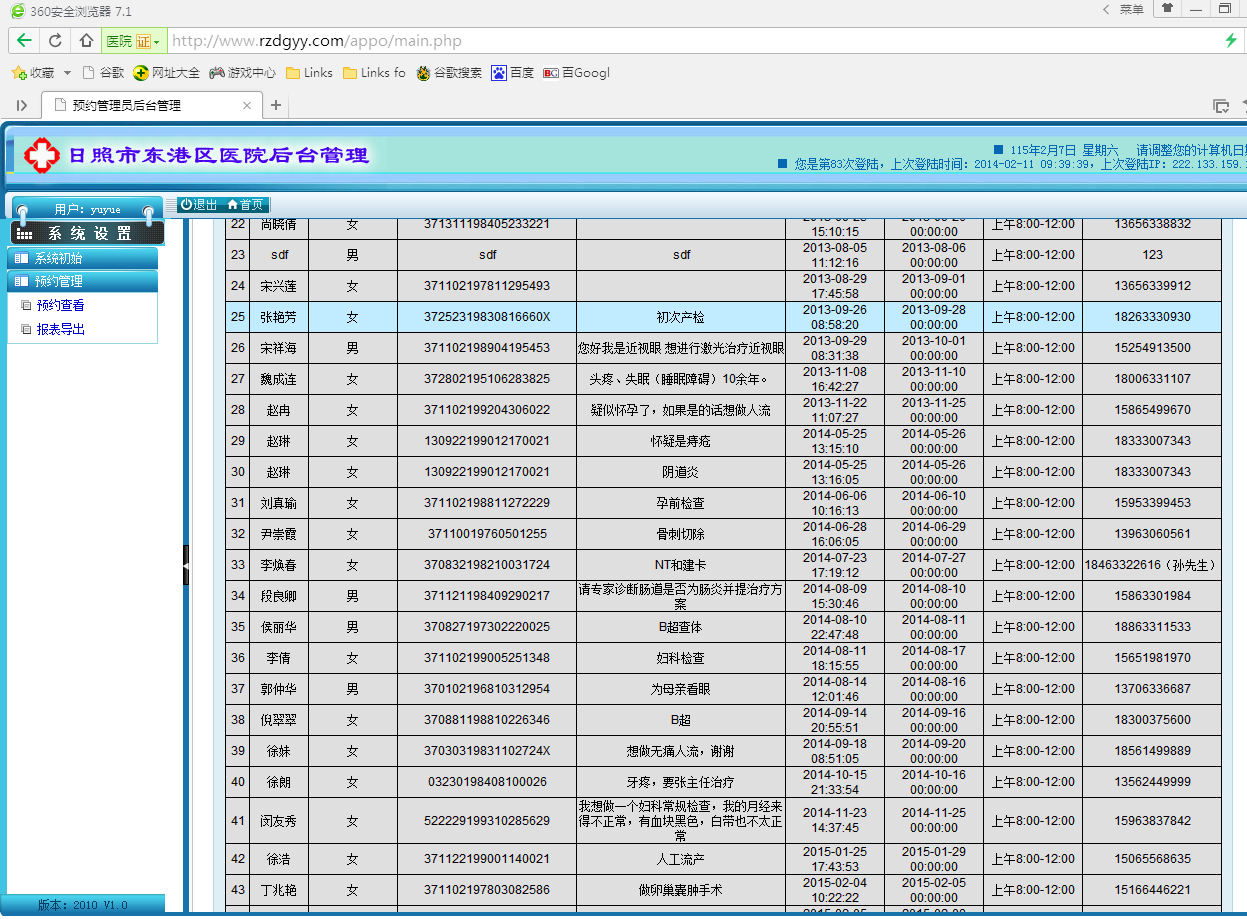This screenshot has height=919, width=1247.
Task: Click the cell 牙疼，要张主任治疗
Action: tap(681, 782)
